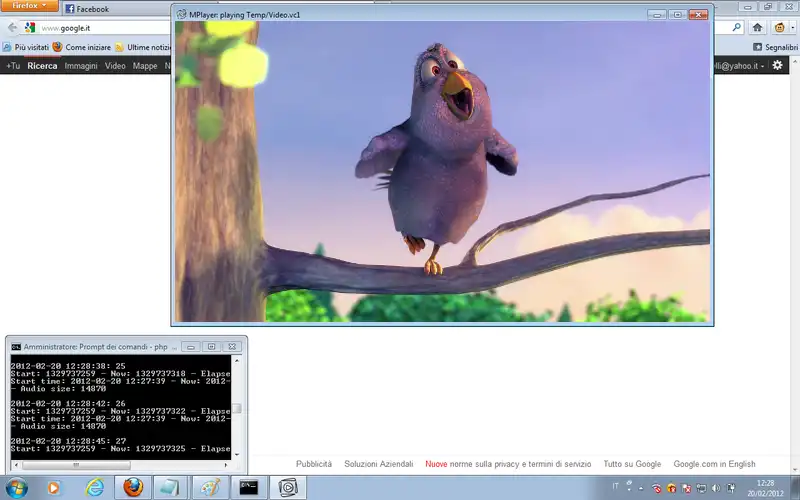Minimize the MPlayer window
800x500 pixels.
(x=657, y=15)
